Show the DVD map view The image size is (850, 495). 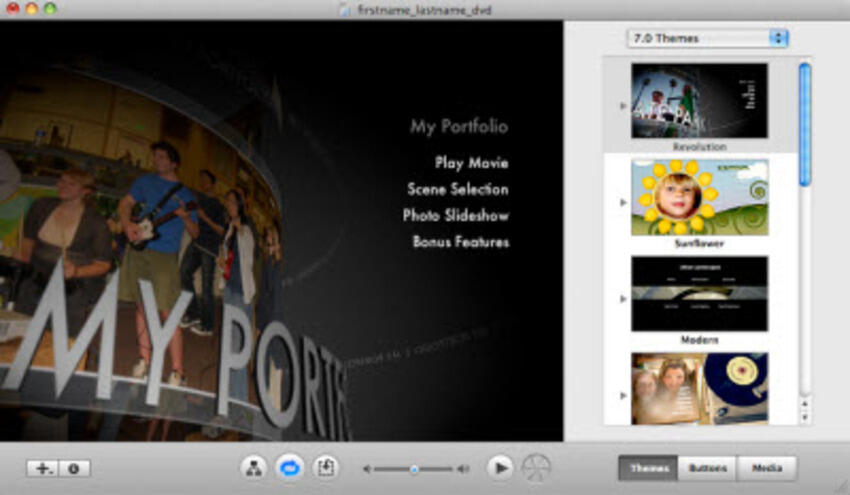pos(253,468)
